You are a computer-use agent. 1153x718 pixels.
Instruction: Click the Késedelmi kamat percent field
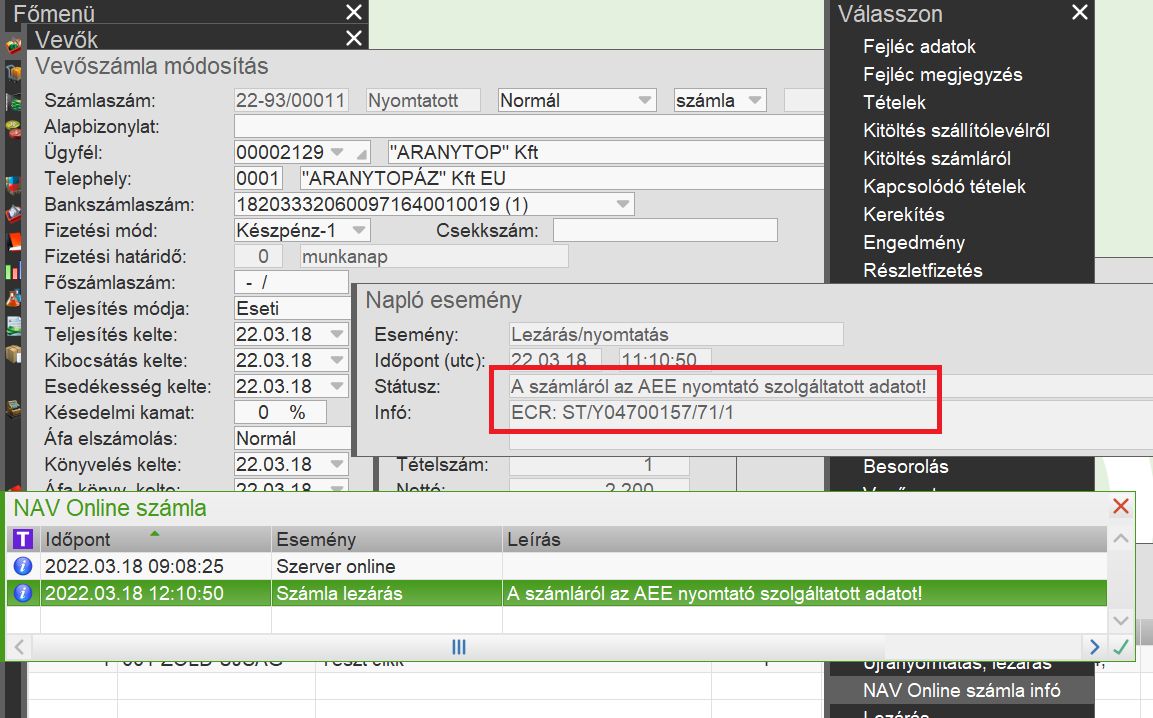(280, 412)
